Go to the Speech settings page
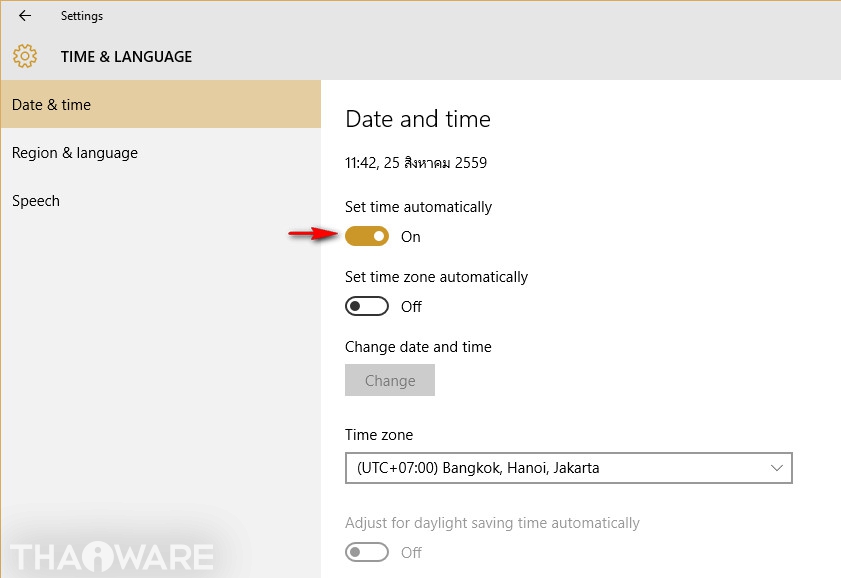841x578 pixels. point(36,201)
